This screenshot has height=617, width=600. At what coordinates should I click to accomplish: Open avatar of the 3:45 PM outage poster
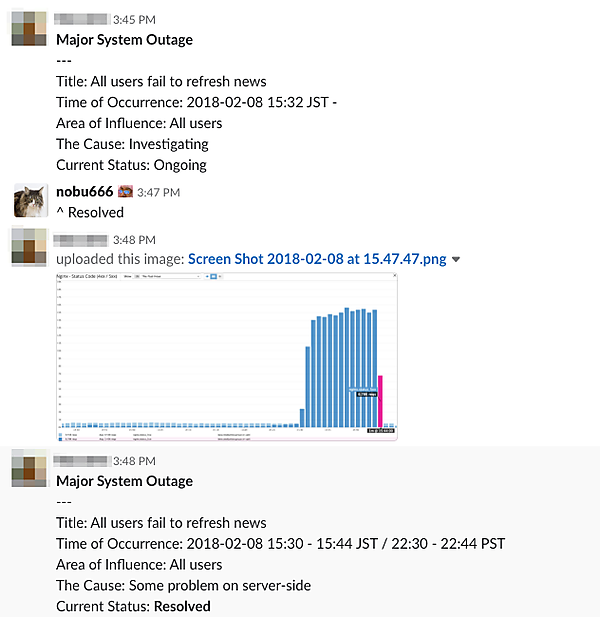coord(29,28)
